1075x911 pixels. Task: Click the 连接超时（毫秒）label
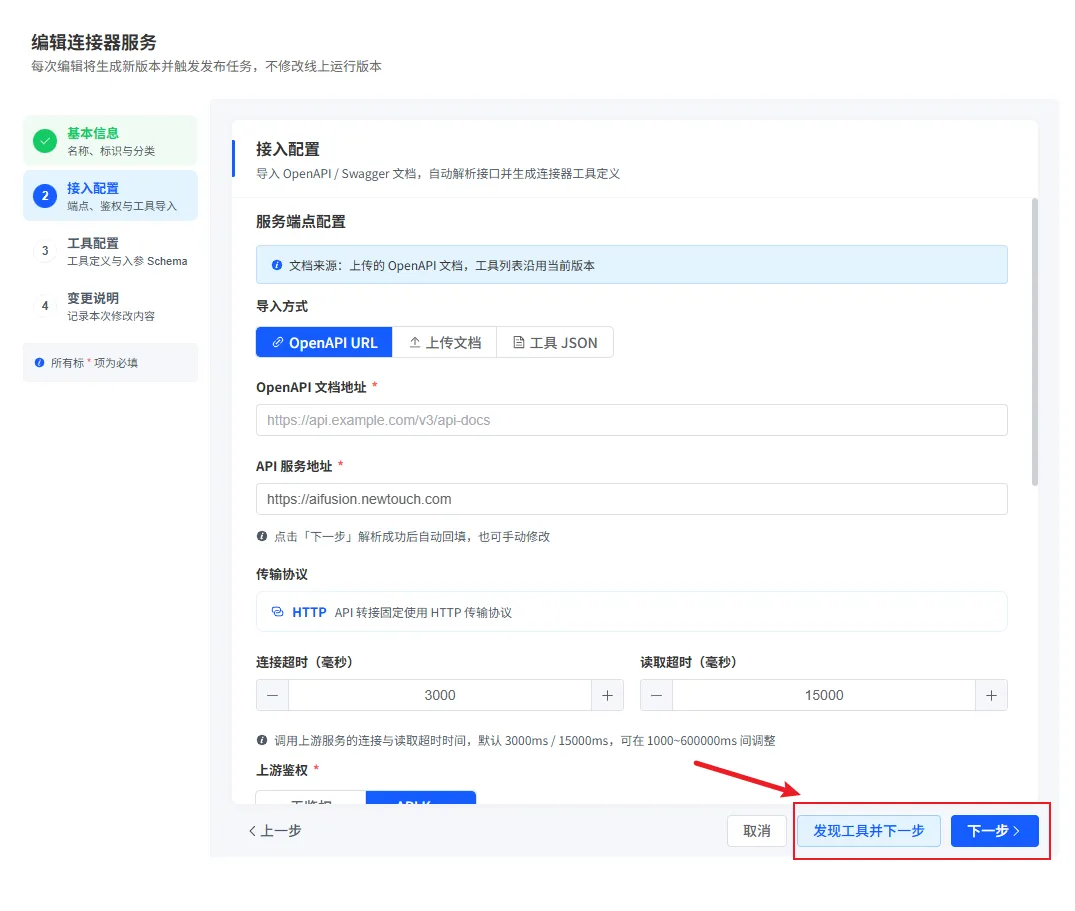[x=304, y=662]
